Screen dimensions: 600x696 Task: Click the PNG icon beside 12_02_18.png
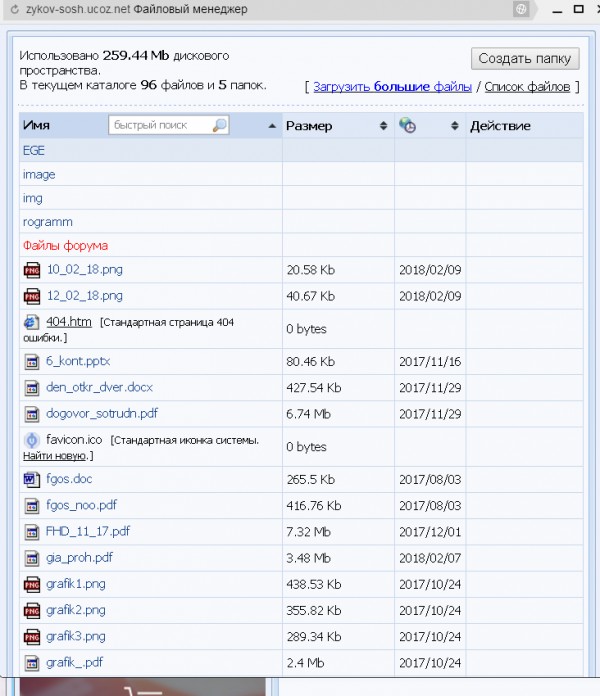coord(32,297)
